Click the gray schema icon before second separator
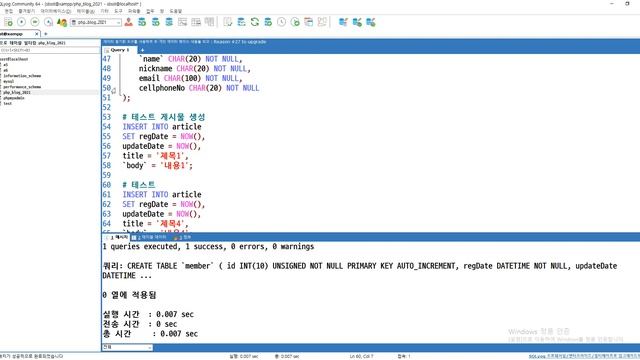The image size is (640, 360). coord(322,22)
